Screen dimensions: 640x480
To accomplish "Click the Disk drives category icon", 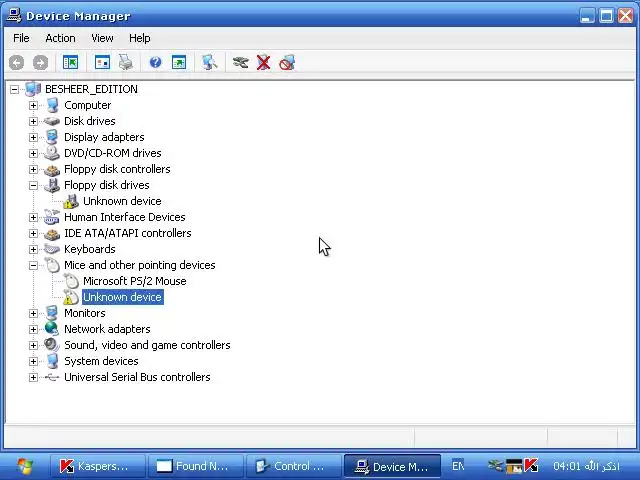I will click(x=52, y=121).
